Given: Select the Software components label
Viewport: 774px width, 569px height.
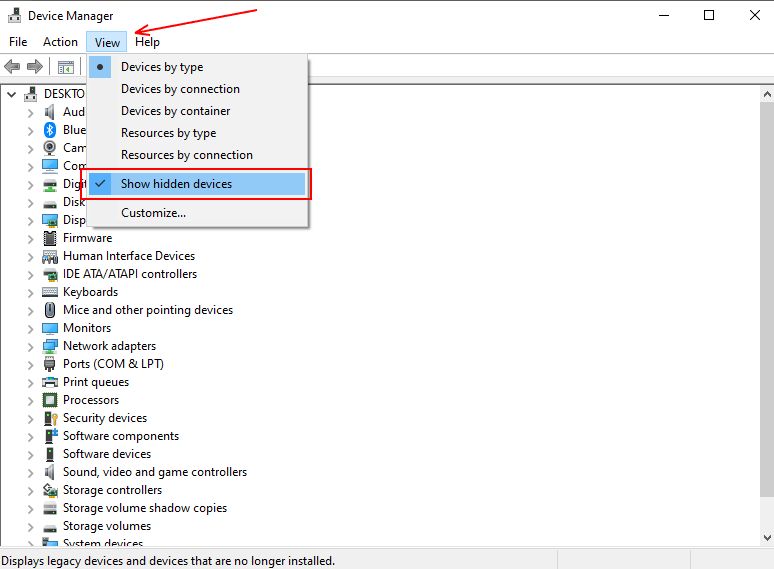Looking at the screenshot, I should (120, 436).
